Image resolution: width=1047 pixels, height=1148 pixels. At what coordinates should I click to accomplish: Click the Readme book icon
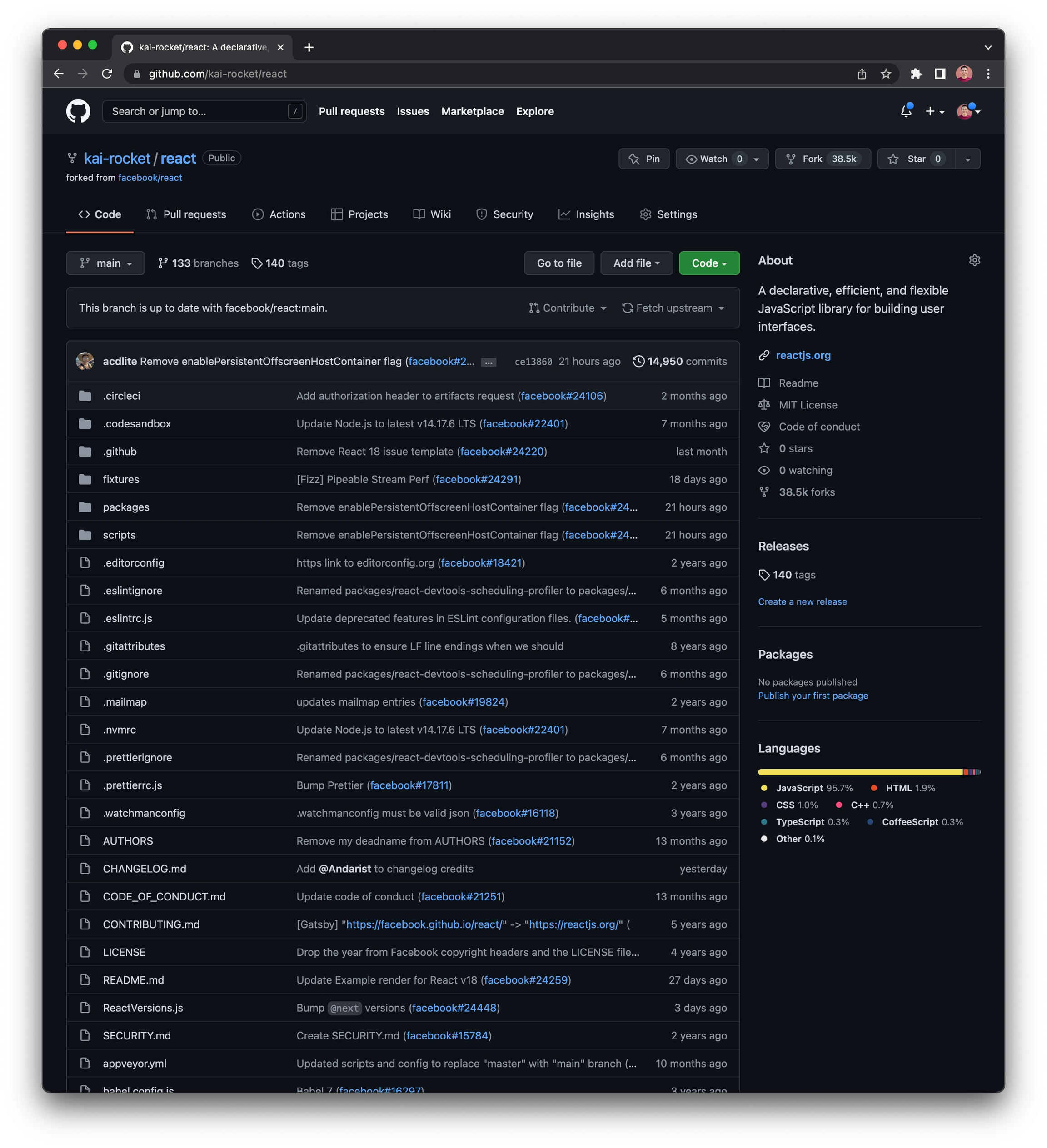(764, 383)
